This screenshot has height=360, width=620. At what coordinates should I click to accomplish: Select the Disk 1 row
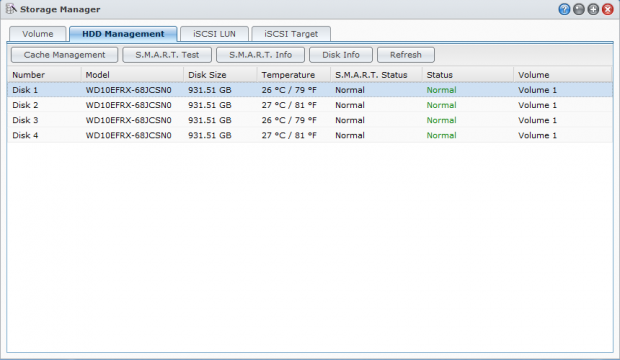click(310, 90)
